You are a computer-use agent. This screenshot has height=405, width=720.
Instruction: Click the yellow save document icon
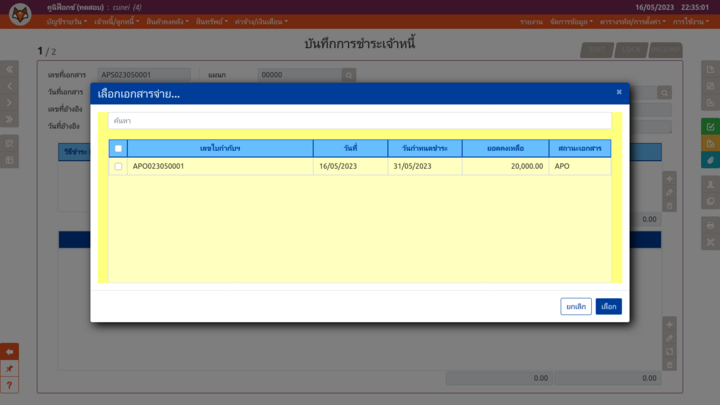tap(710, 143)
